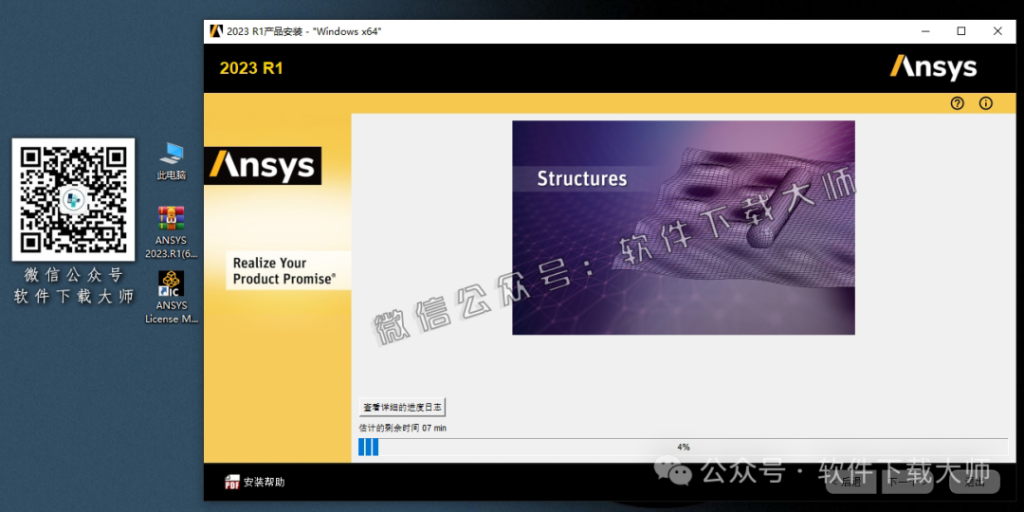Click the 退出 exit button
This screenshot has width=1024, height=512.
click(974, 483)
